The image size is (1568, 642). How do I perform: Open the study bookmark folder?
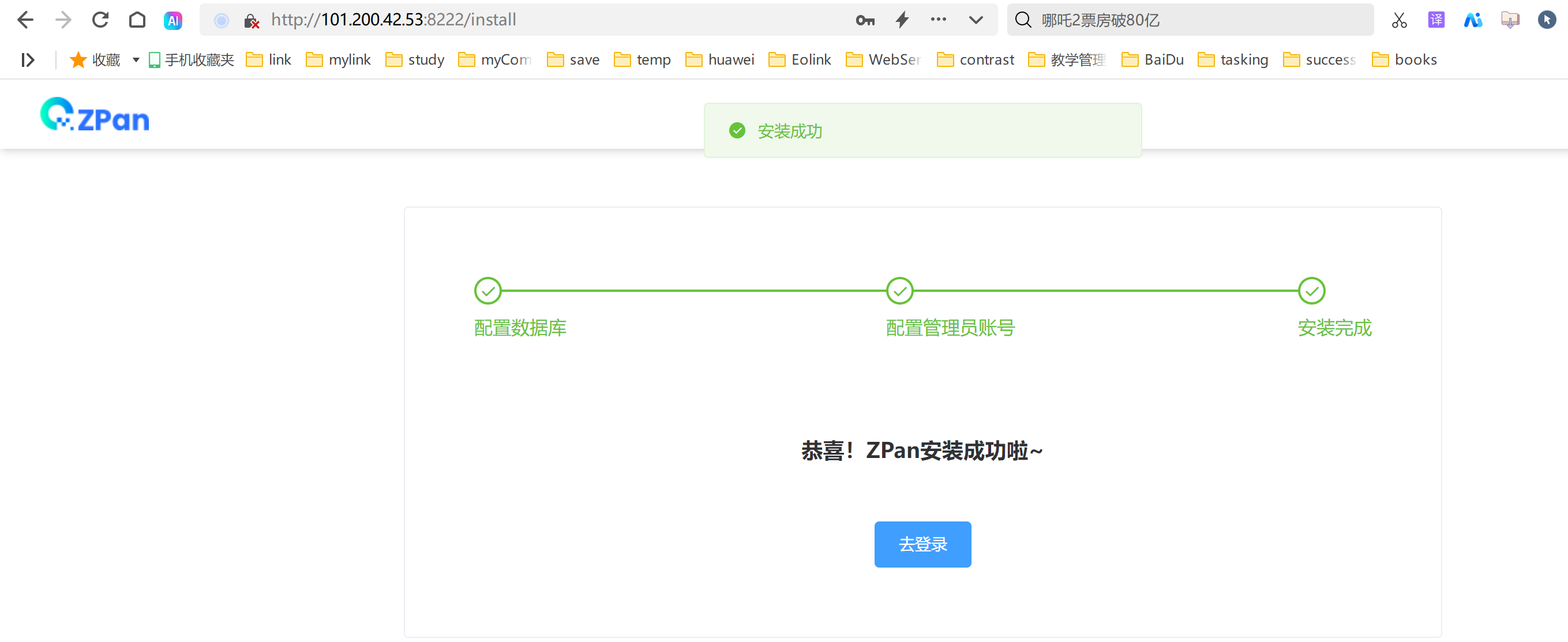415,59
